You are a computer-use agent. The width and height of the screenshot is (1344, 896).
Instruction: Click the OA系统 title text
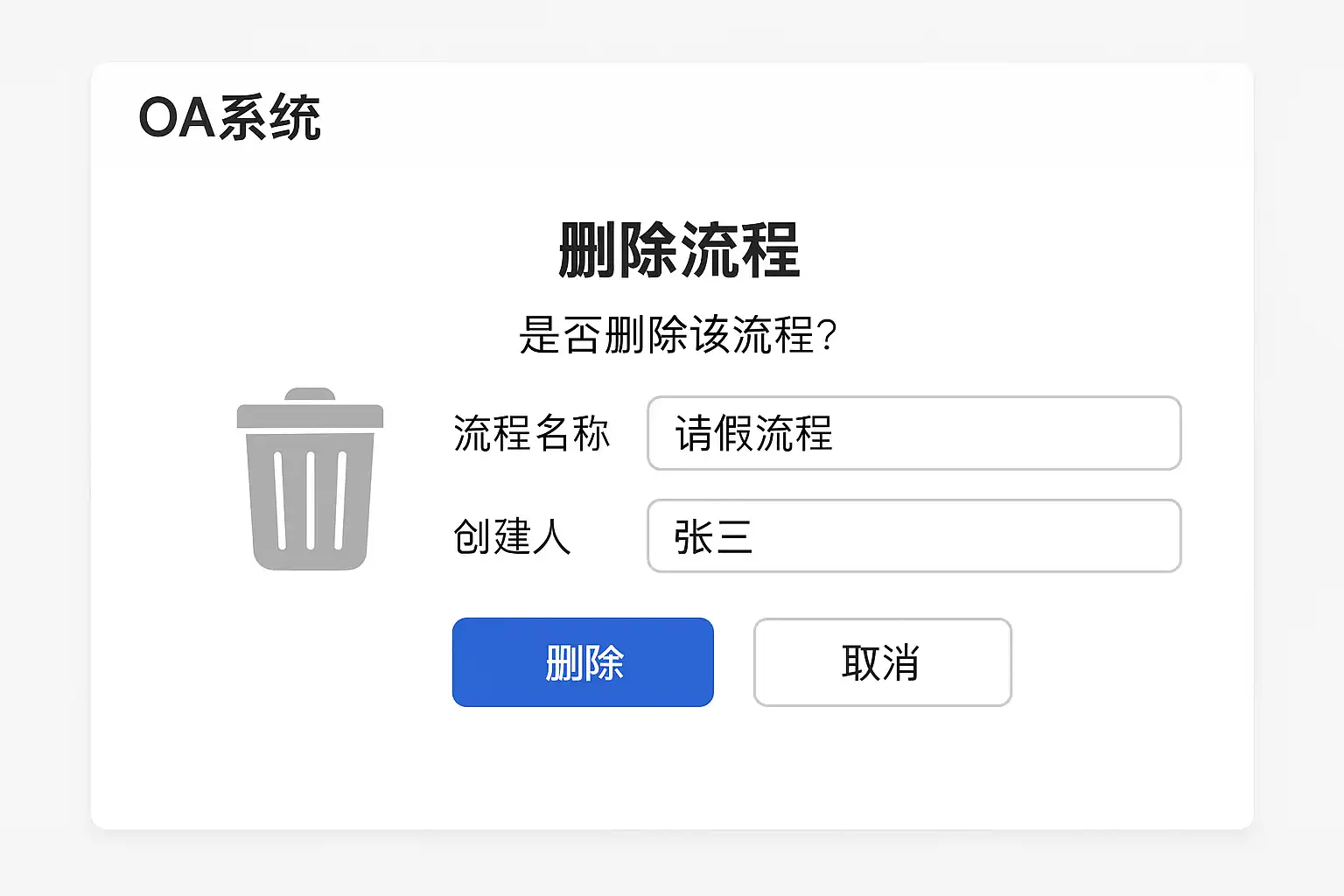[x=229, y=117]
